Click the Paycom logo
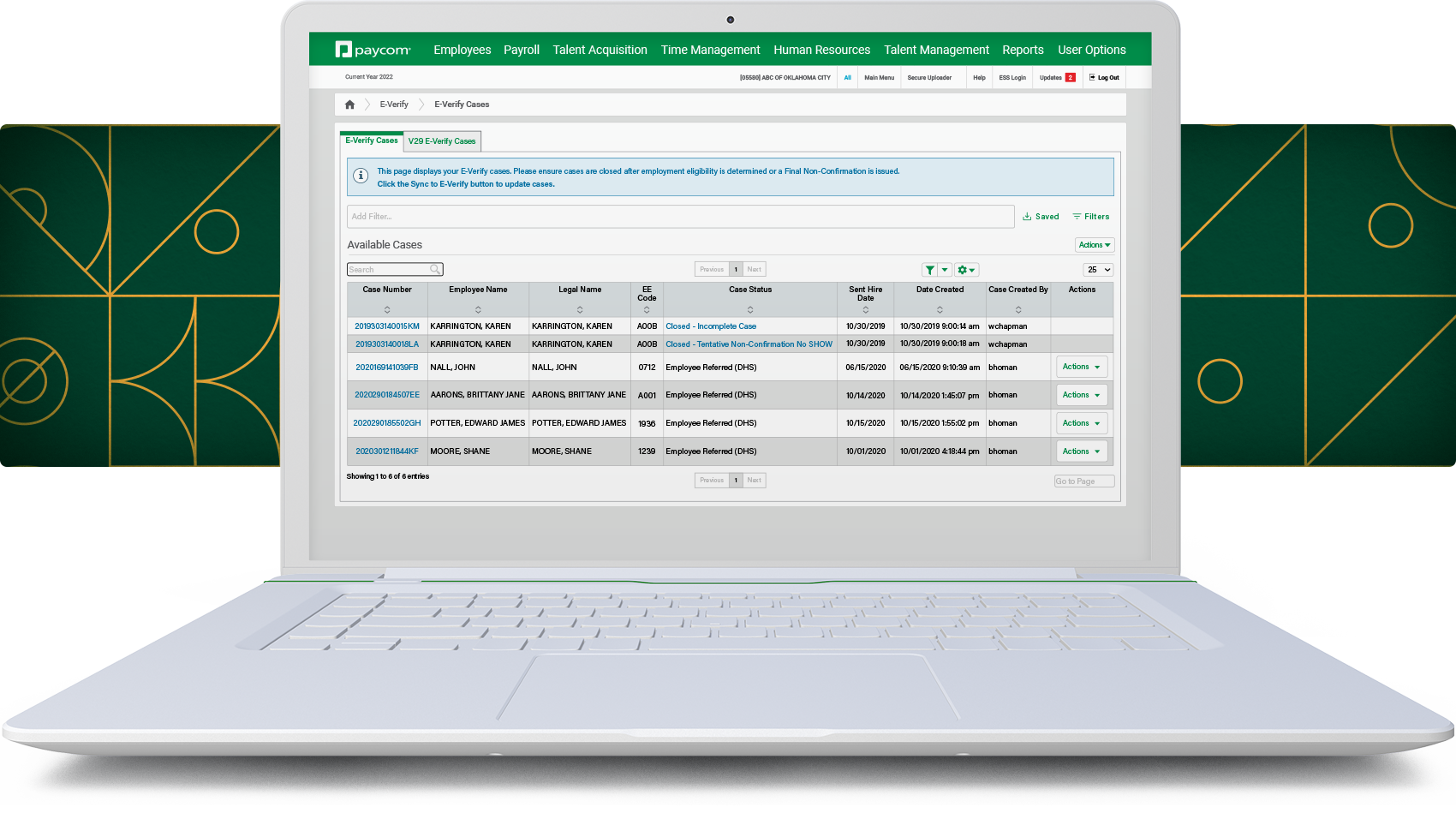 [373, 50]
